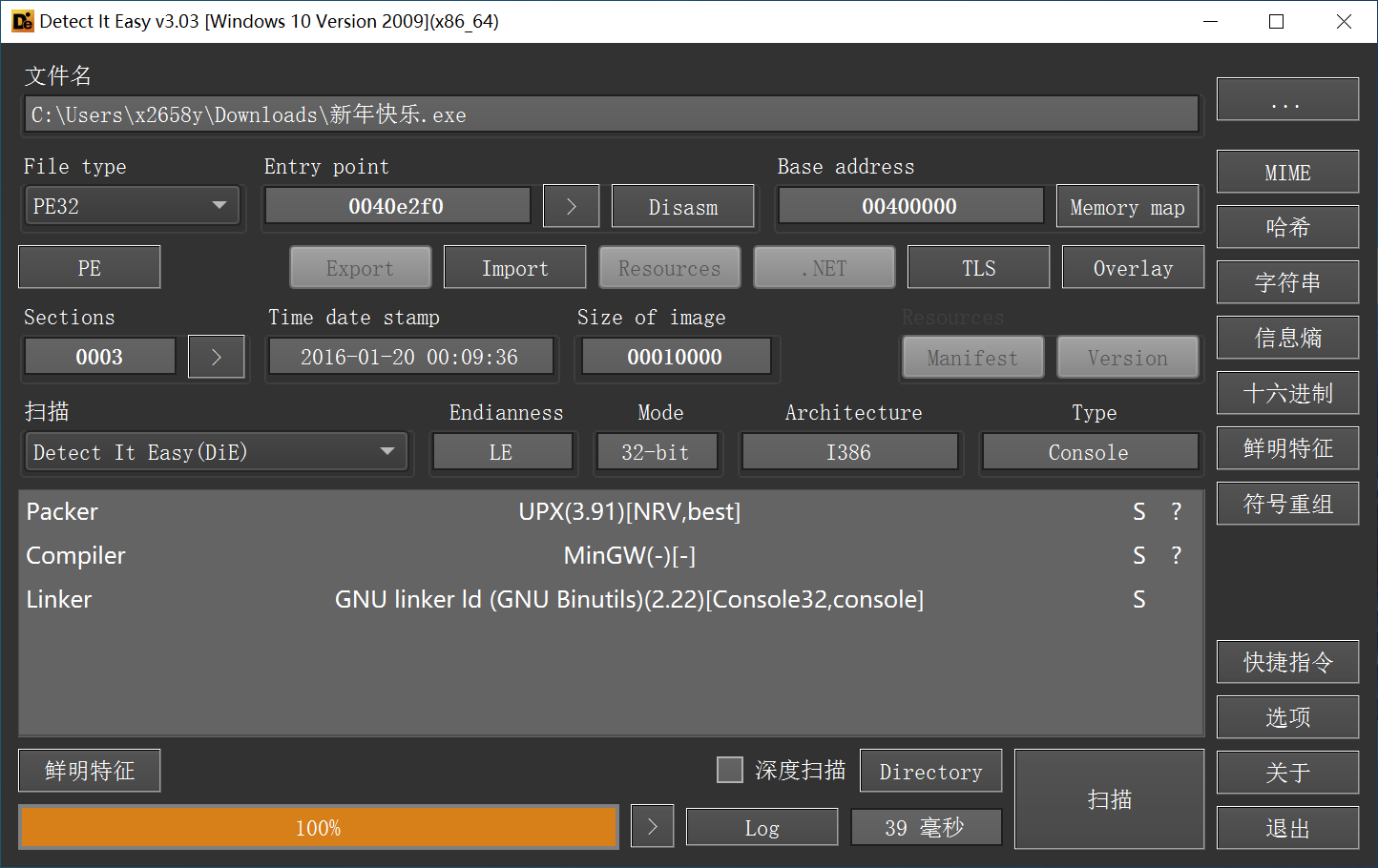The width and height of the screenshot is (1378, 868).
Task: Open the MIME button
Action: [1287, 172]
